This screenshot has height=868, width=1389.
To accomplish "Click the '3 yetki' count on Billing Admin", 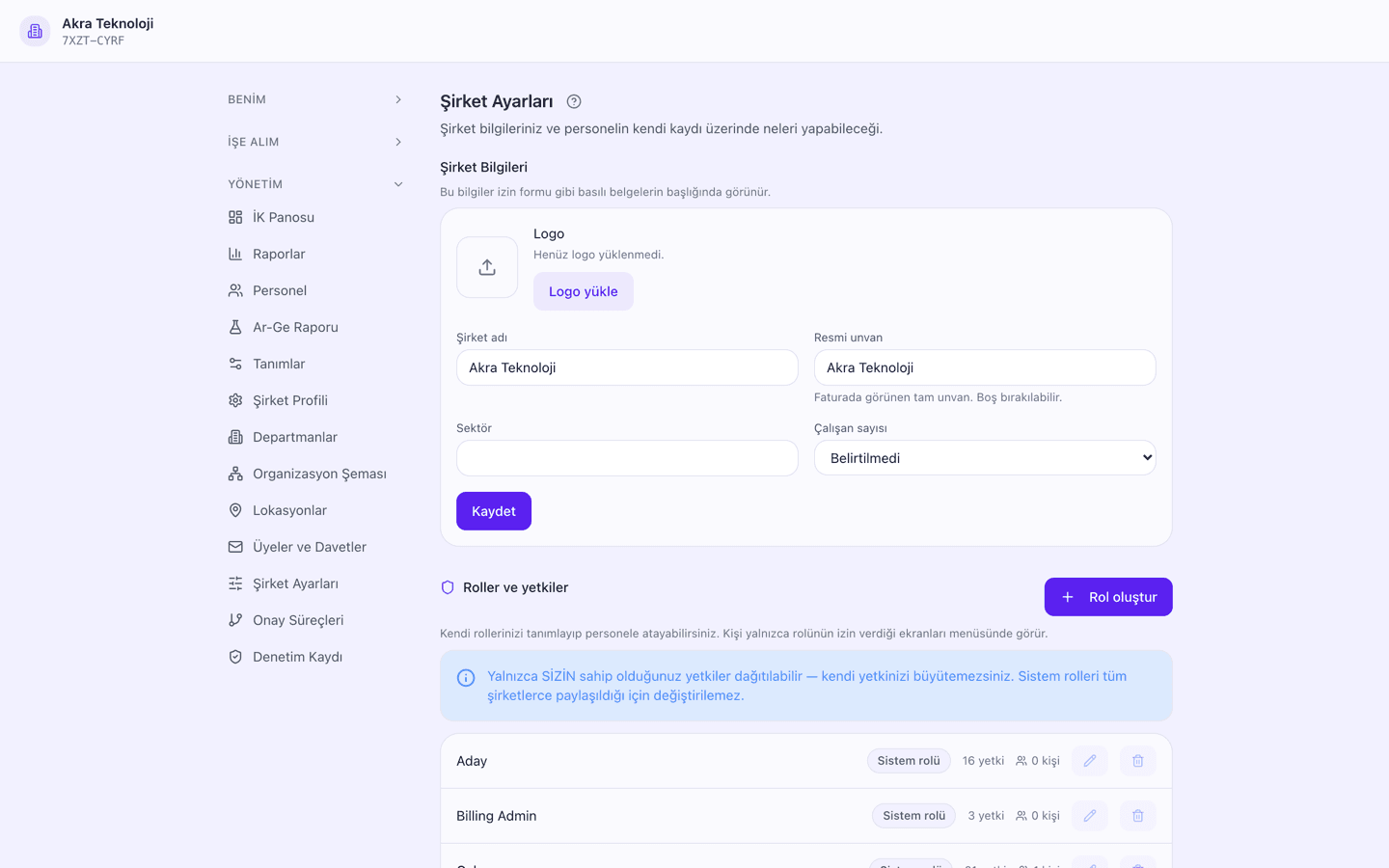I will [x=986, y=816].
